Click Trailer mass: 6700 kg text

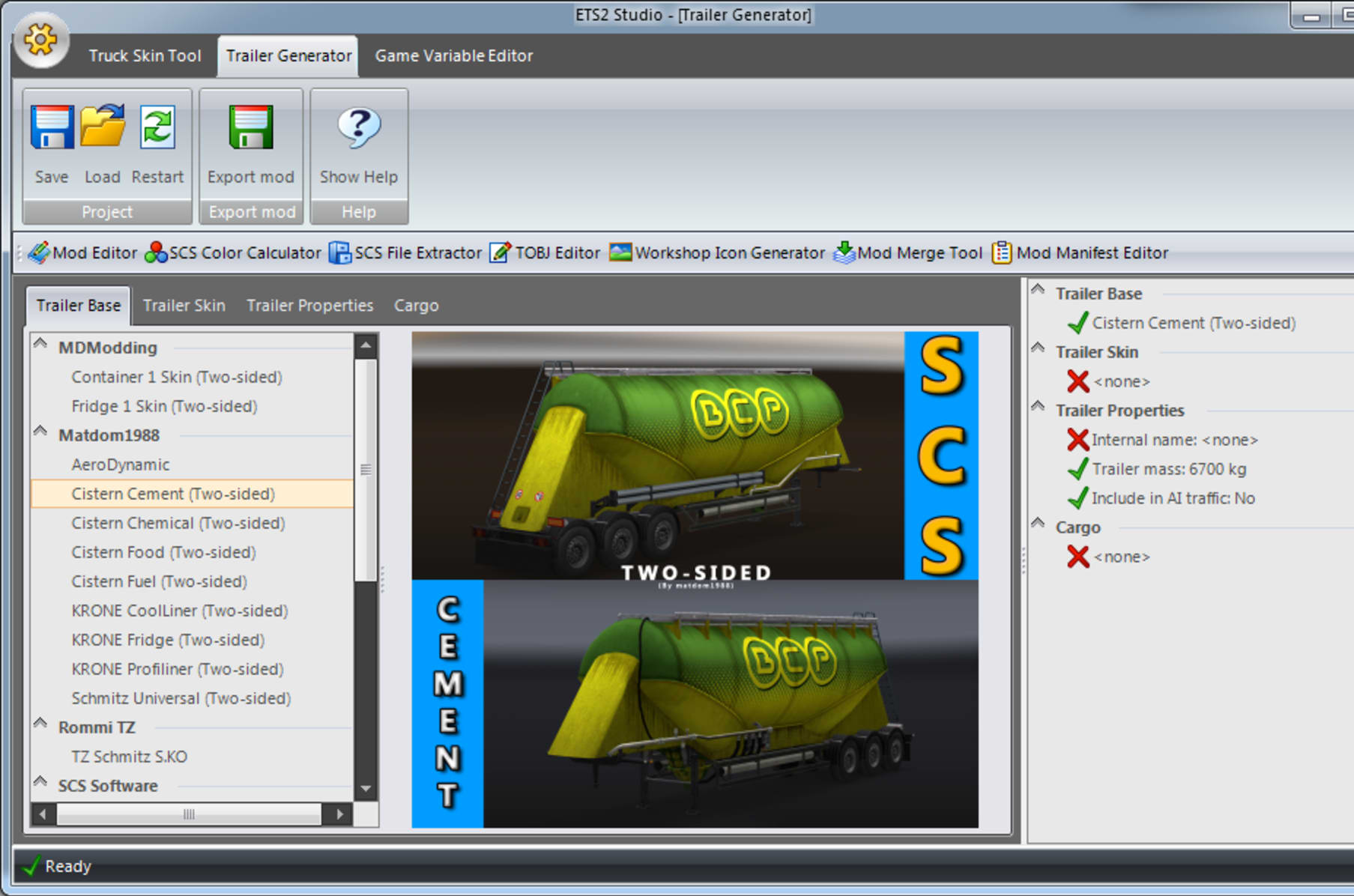(1169, 469)
